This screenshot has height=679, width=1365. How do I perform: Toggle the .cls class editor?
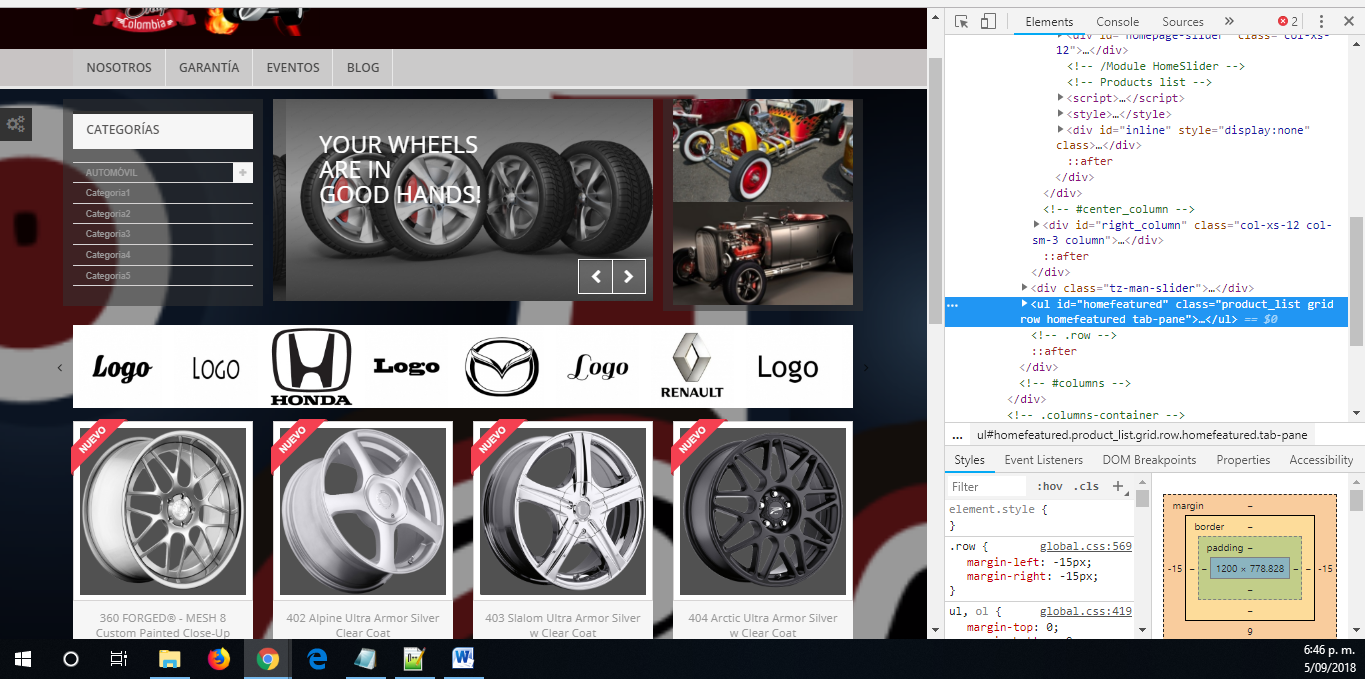[x=1086, y=487]
